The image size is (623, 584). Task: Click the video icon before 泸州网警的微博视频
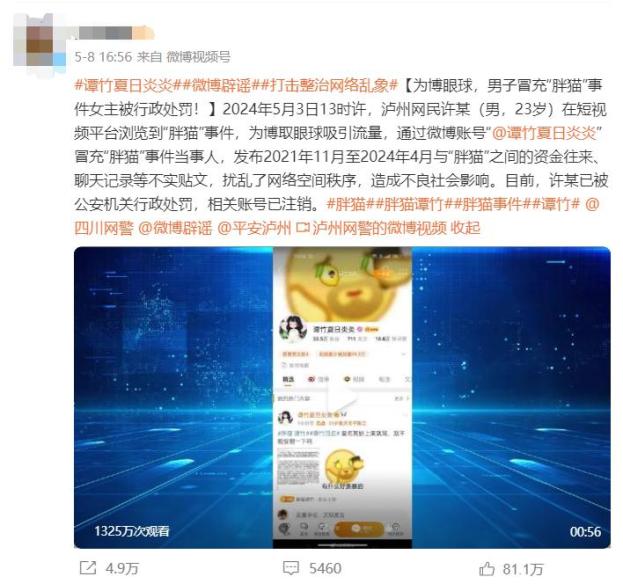point(303,228)
